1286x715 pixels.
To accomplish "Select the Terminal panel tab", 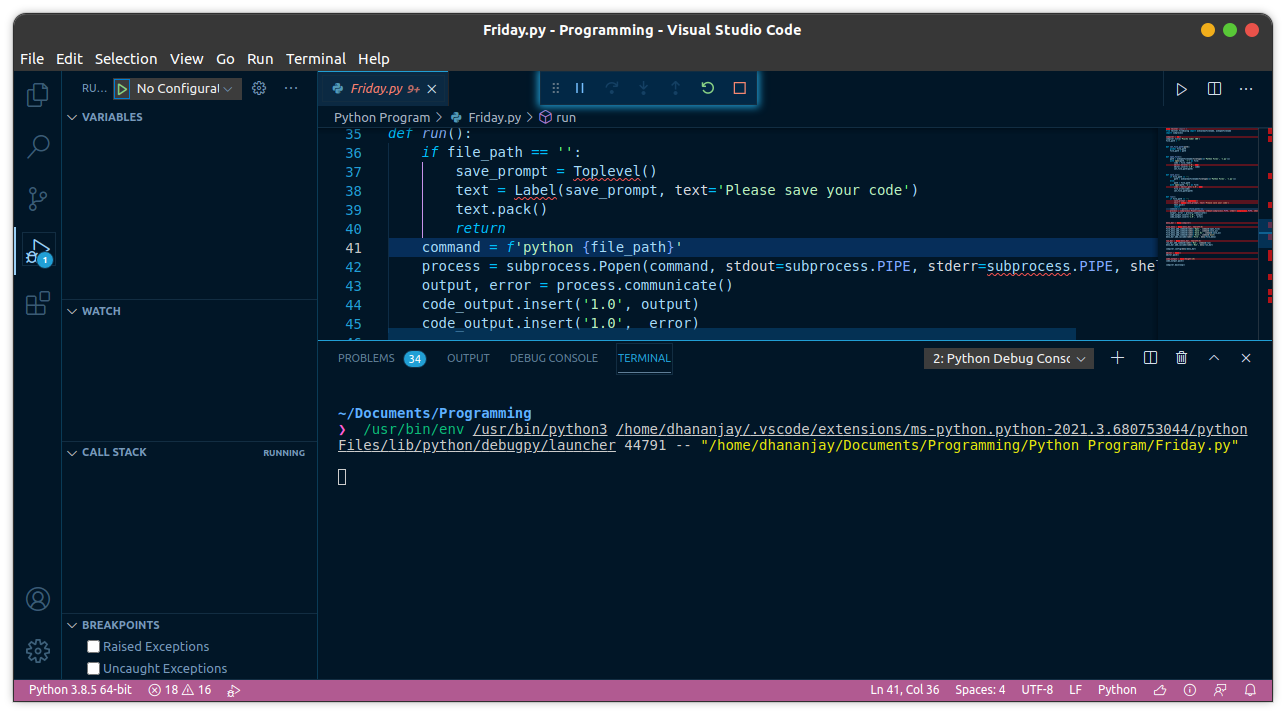I will pyautogui.click(x=644, y=358).
